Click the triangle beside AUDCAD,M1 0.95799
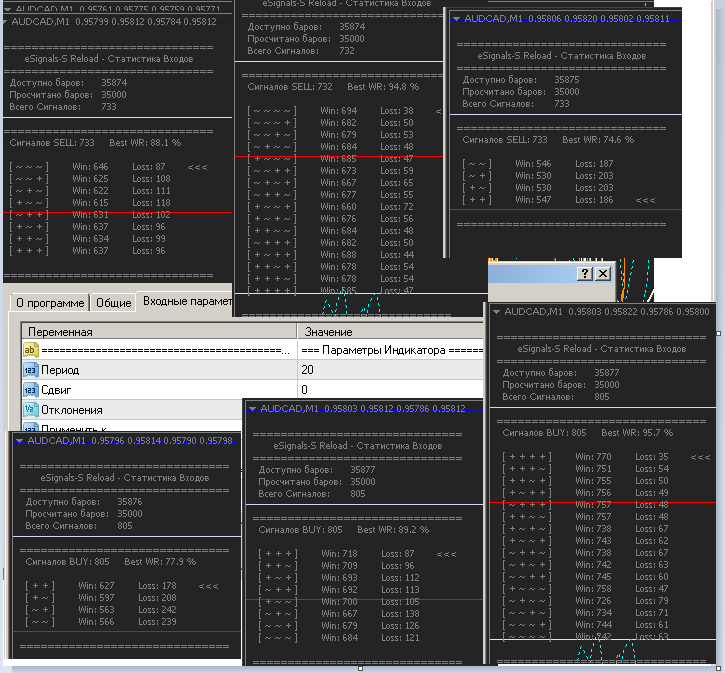725x673 pixels. (x=6, y=21)
